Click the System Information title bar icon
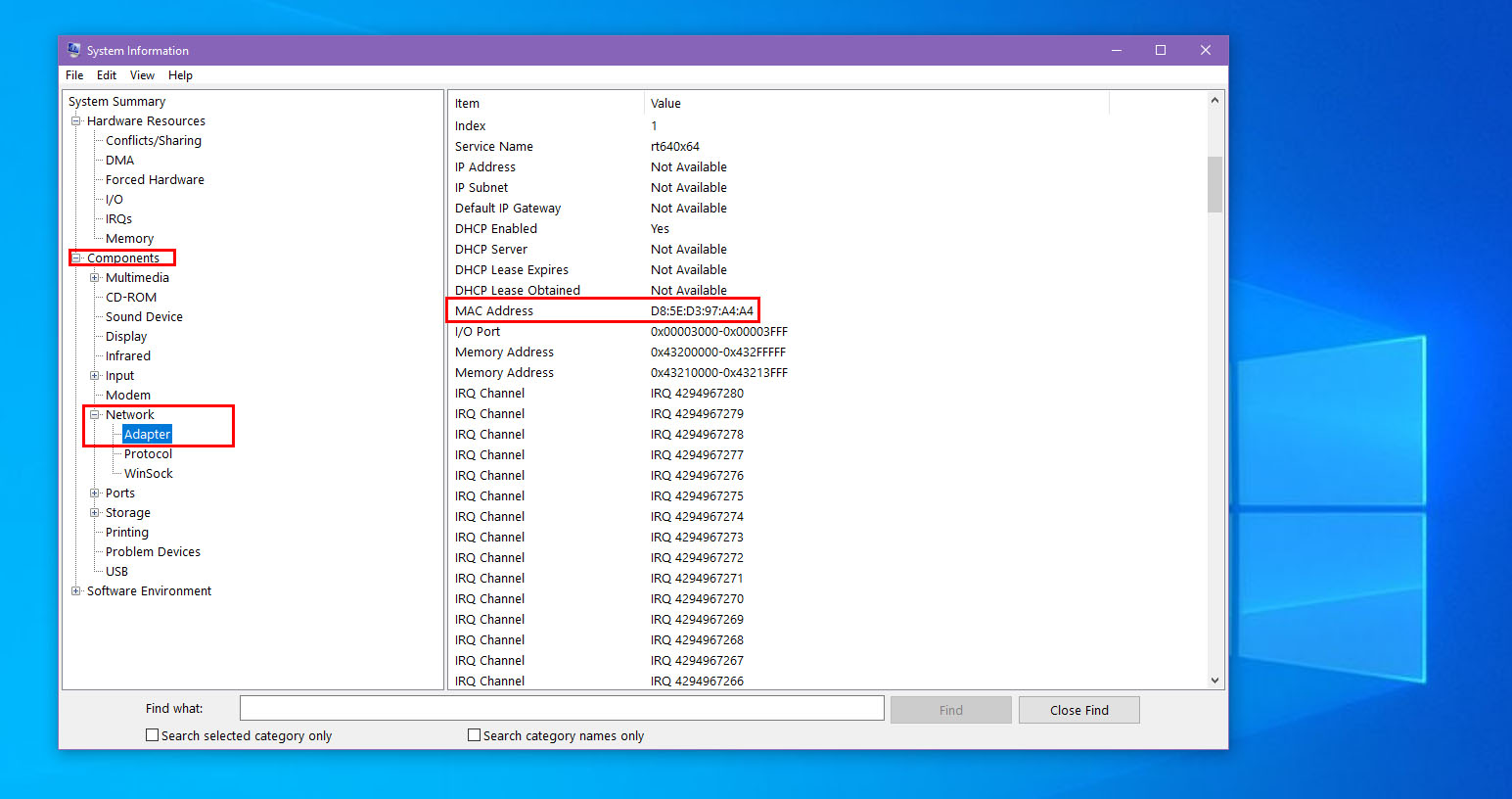The width and height of the screenshot is (1512, 799). (73, 50)
